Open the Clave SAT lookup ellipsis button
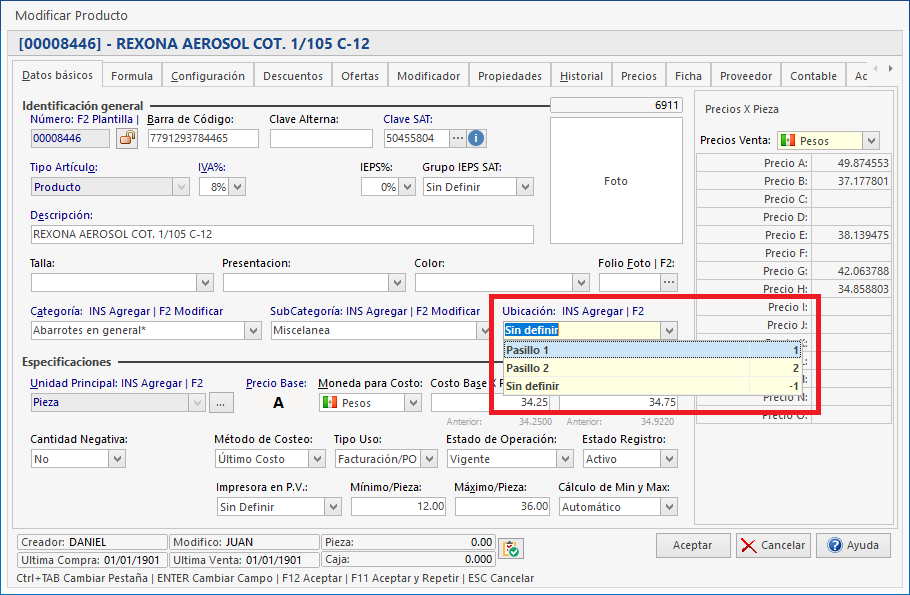The width and height of the screenshot is (910, 595). point(458,139)
